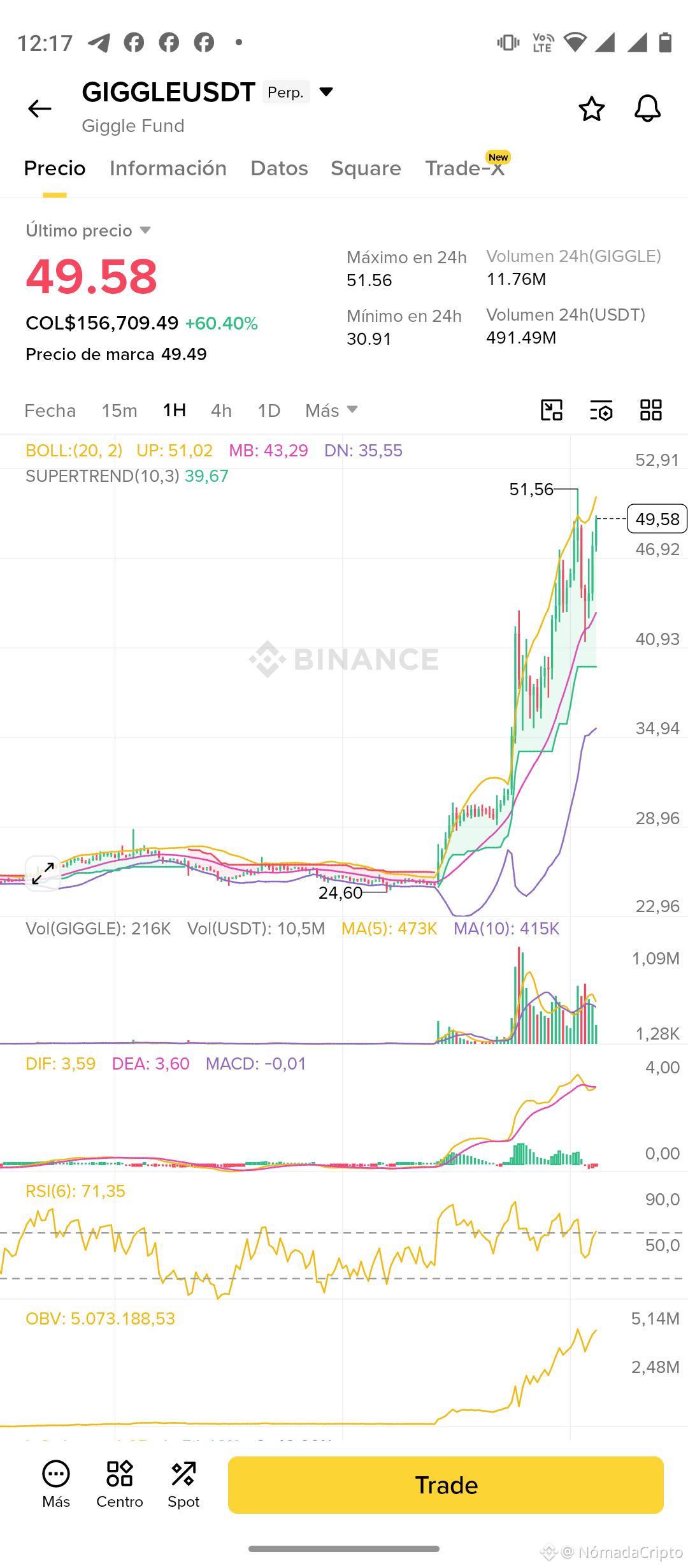This screenshot has height=1568, width=688.
Task: Tap the MA(10): 415K volume label
Action: pyautogui.click(x=506, y=929)
